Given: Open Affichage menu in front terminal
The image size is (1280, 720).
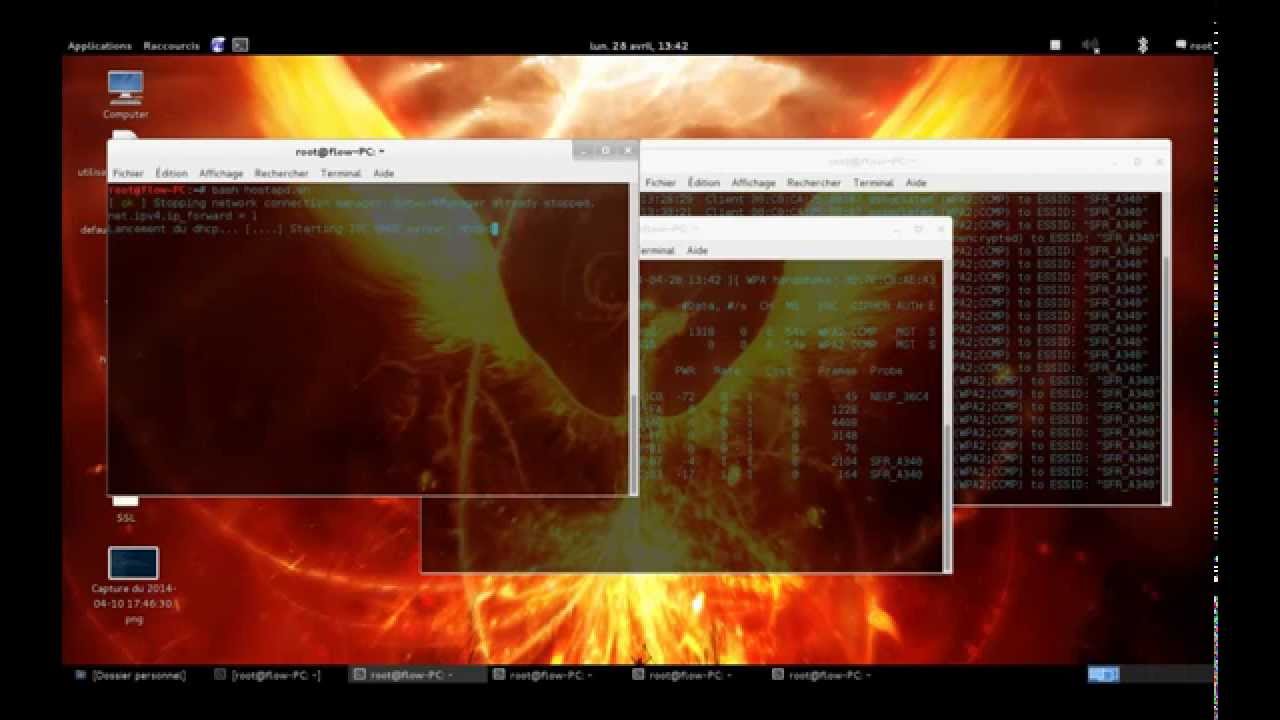Looking at the screenshot, I should [x=221, y=173].
